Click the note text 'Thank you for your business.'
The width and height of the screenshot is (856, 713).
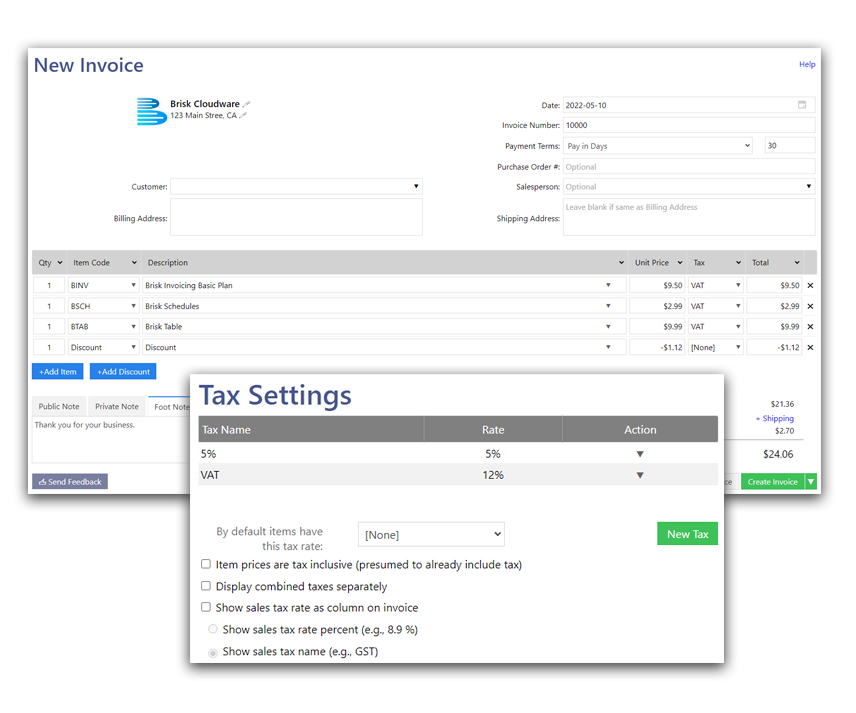(85, 425)
